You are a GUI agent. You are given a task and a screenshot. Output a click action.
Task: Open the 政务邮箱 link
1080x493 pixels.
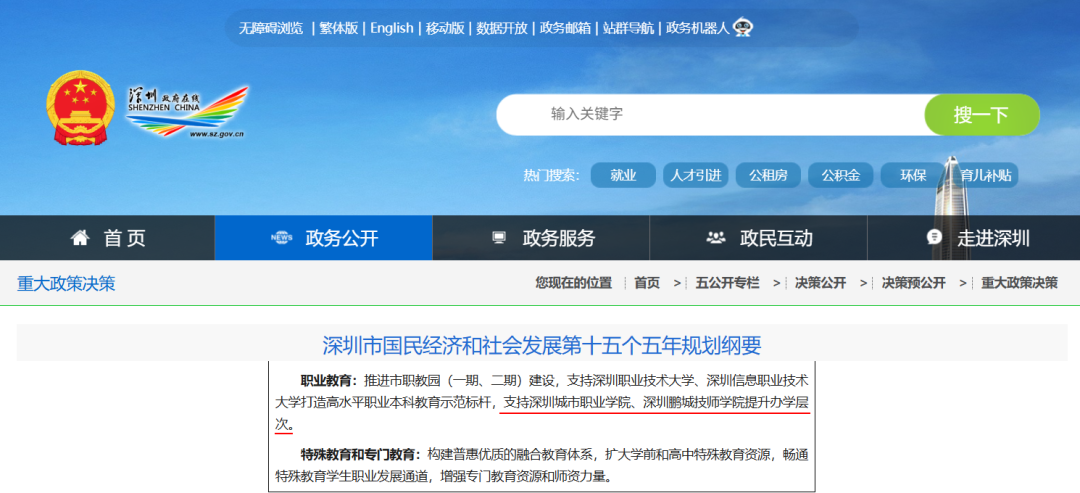pyautogui.click(x=565, y=28)
